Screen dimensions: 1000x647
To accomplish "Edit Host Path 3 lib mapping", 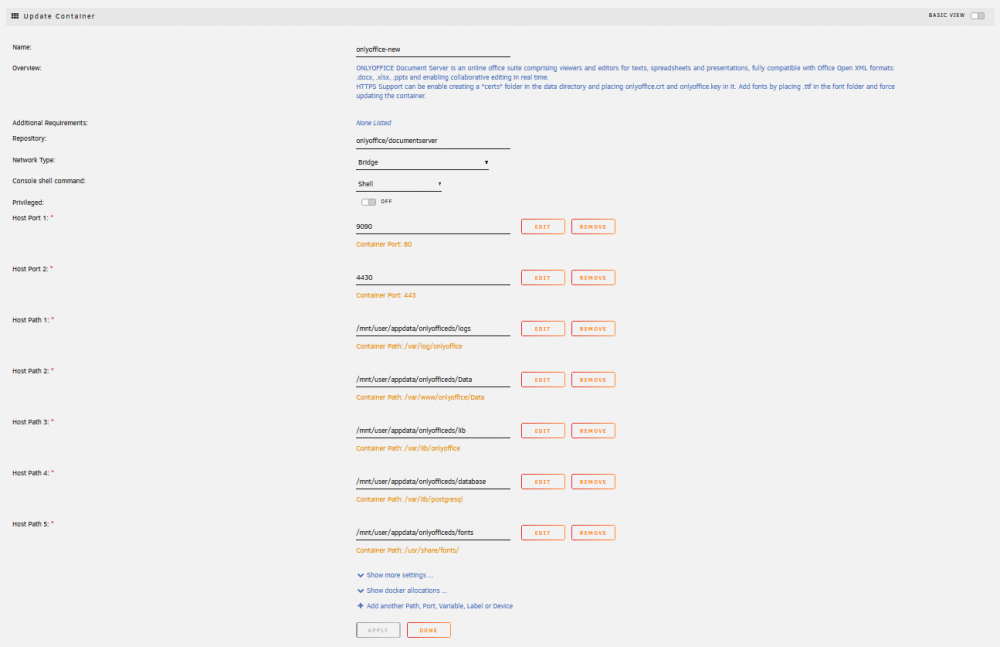I will [x=543, y=431].
